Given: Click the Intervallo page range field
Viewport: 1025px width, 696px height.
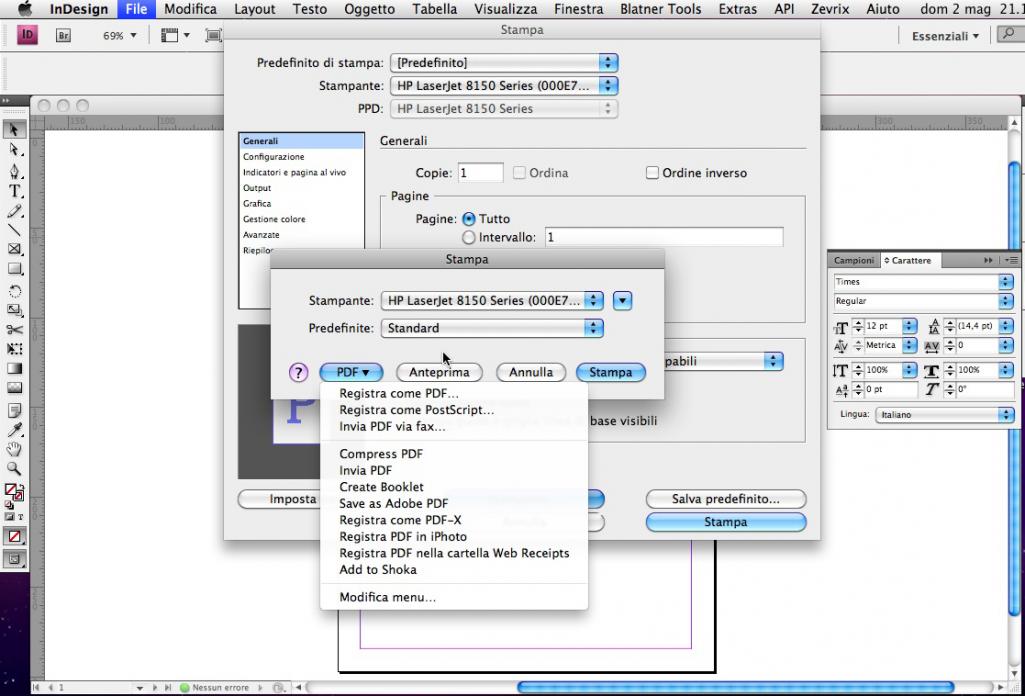Looking at the screenshot, I should [664, 237].
